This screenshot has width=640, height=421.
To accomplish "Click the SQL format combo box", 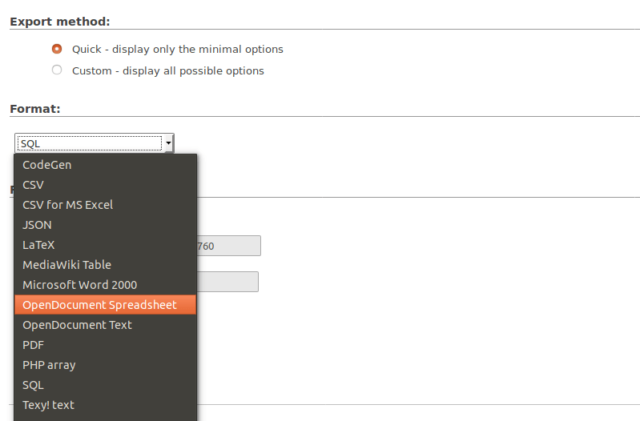I will [x=89, y=144].
